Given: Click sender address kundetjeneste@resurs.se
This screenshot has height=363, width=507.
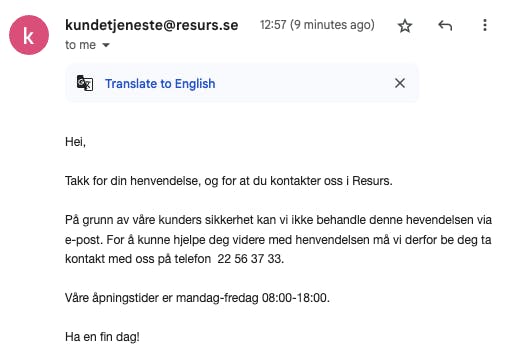Looking at the screenshot, I should coord(152,25).
